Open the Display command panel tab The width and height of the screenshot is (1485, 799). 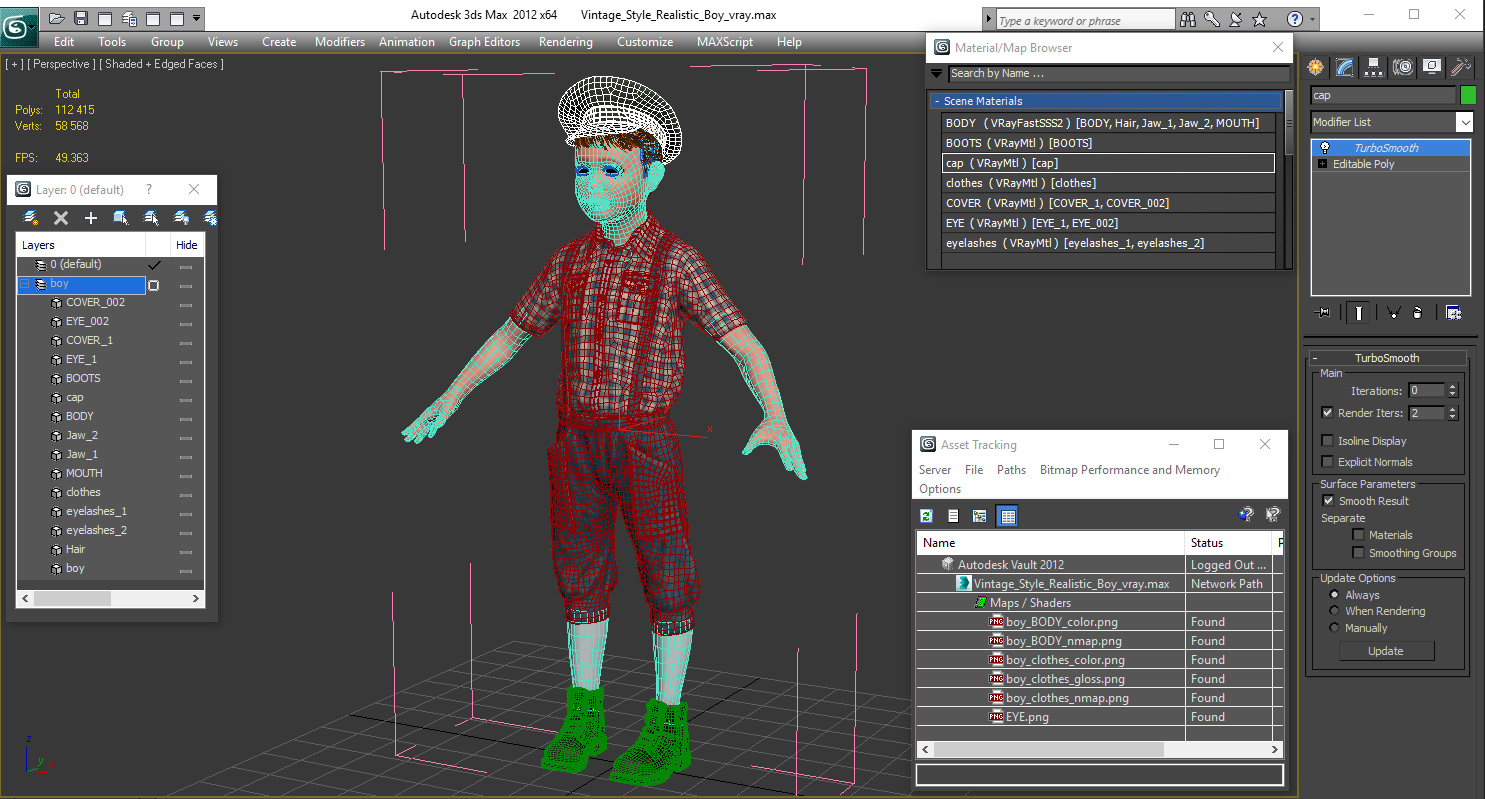pyautogui.click(x=1432, y=67)
